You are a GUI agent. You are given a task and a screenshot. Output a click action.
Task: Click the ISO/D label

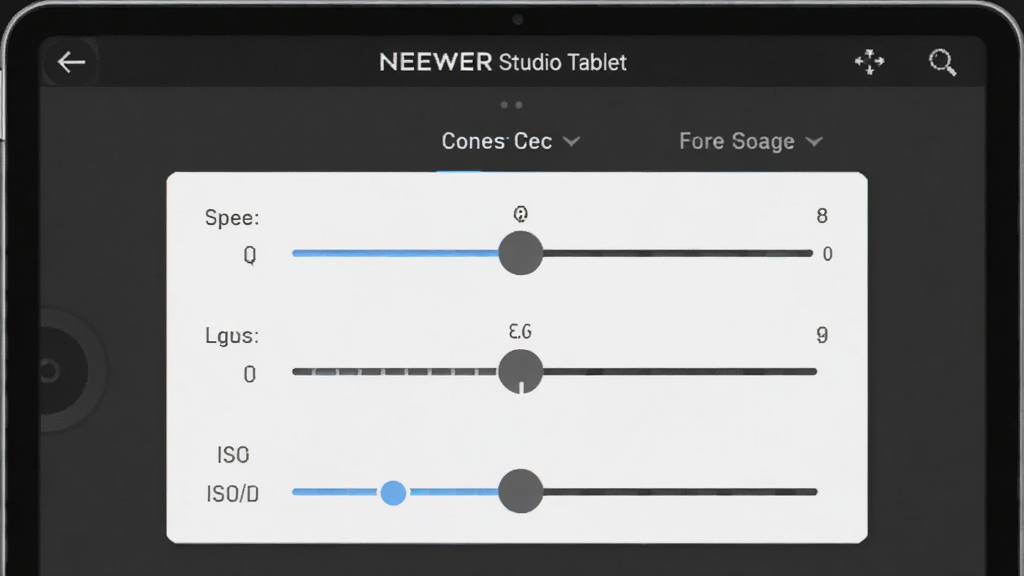pos(232,494)
